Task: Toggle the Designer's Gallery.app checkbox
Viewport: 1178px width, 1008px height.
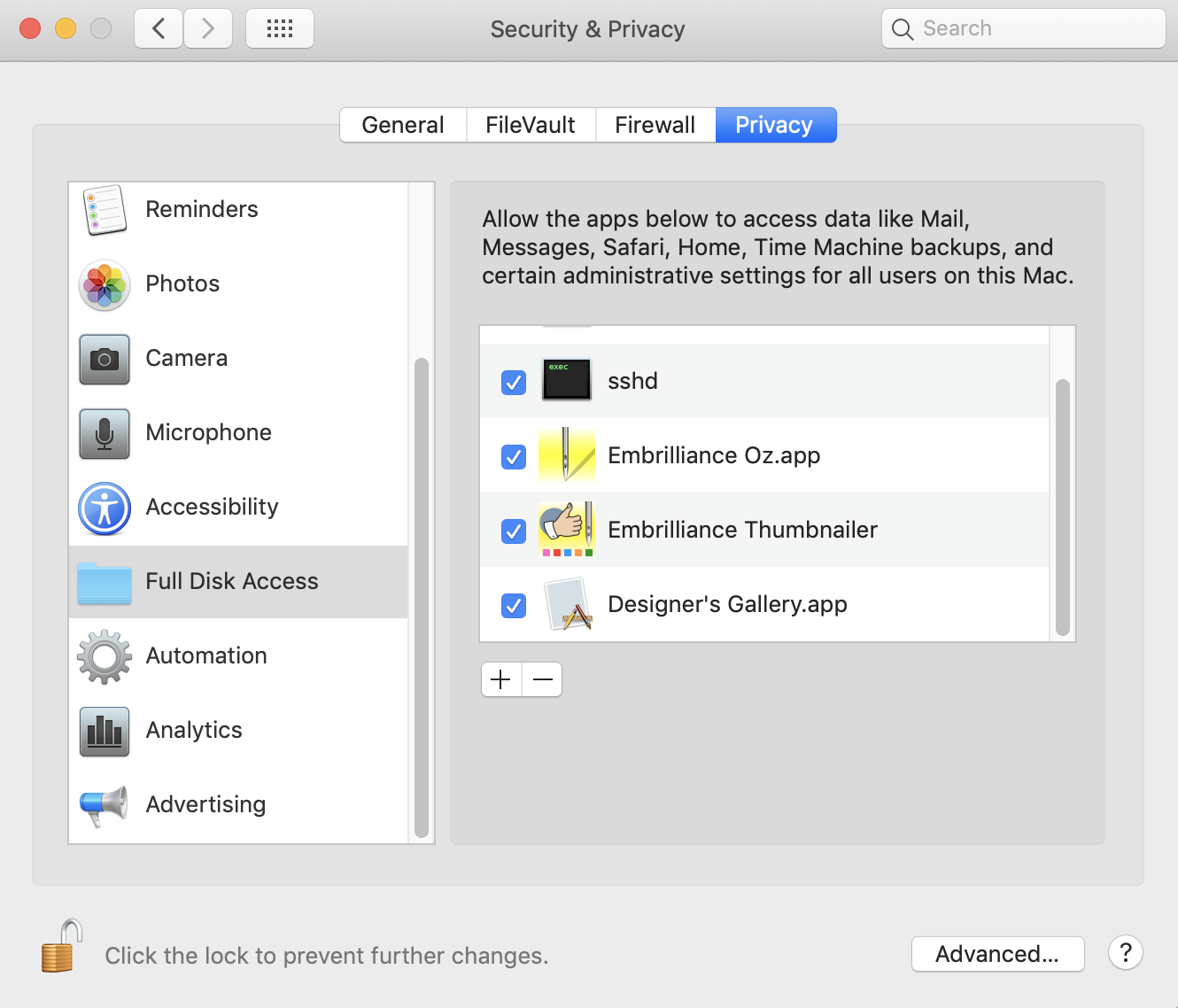Action: [514, 606]
